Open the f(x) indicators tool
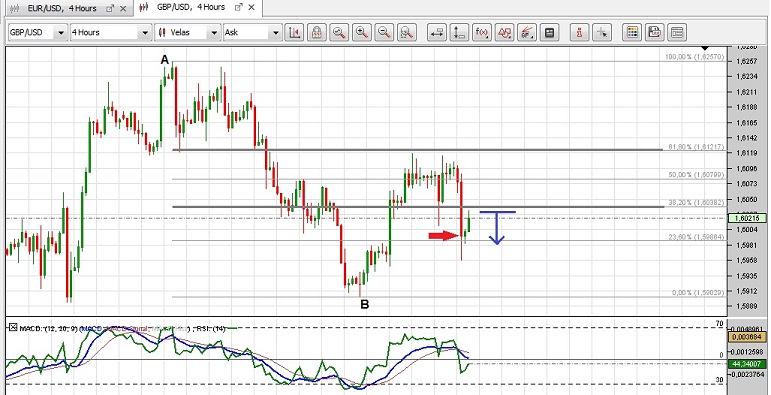This screenshot has height=395, width=771. point(482,33)
